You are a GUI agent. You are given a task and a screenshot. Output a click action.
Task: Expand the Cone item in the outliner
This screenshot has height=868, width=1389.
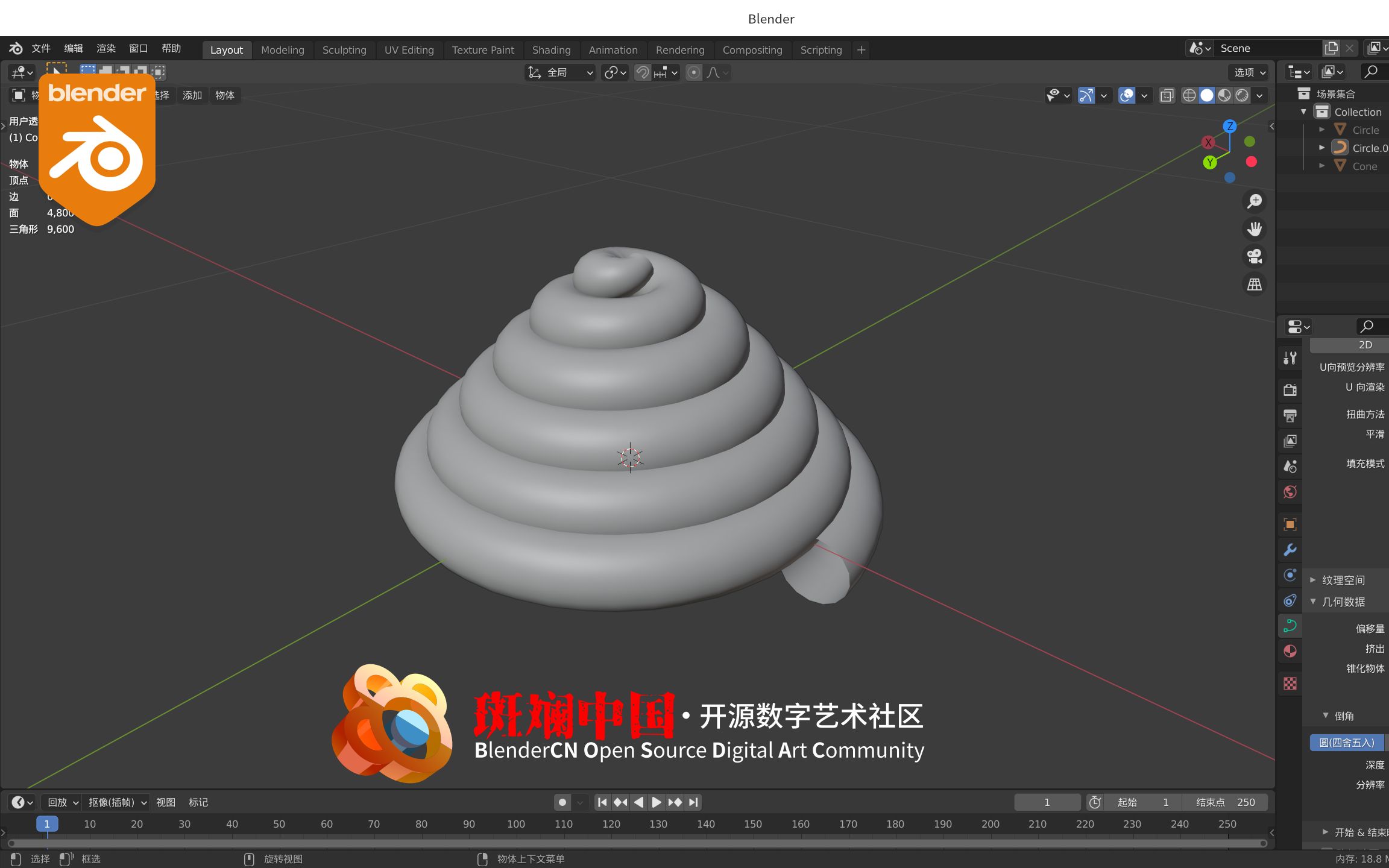coord(1322,166)
